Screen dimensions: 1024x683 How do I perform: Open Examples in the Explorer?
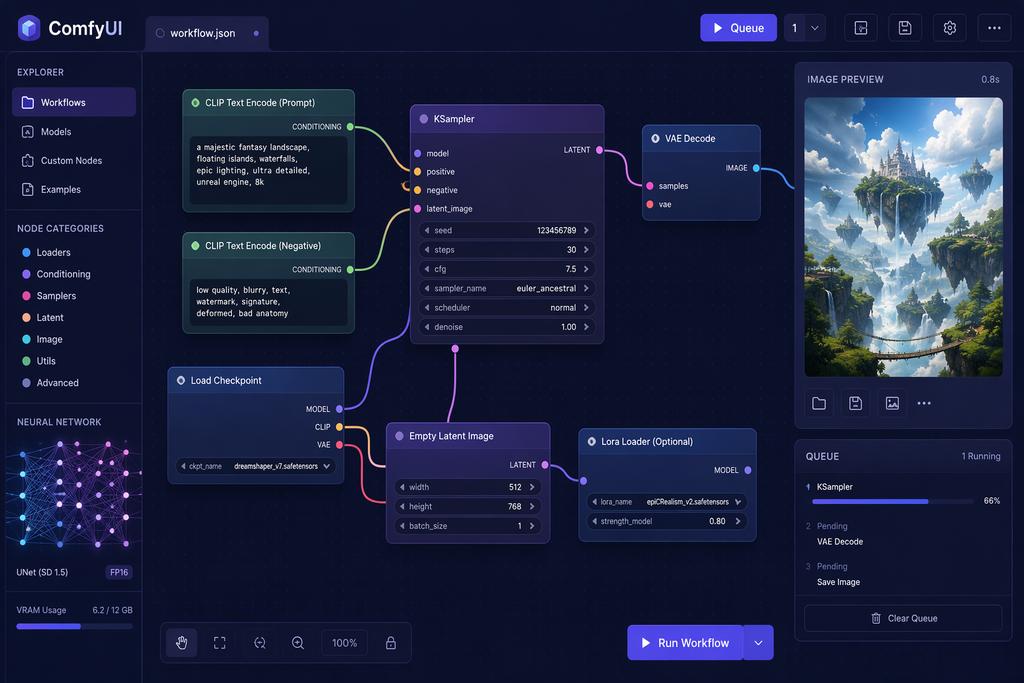point(74,189)
